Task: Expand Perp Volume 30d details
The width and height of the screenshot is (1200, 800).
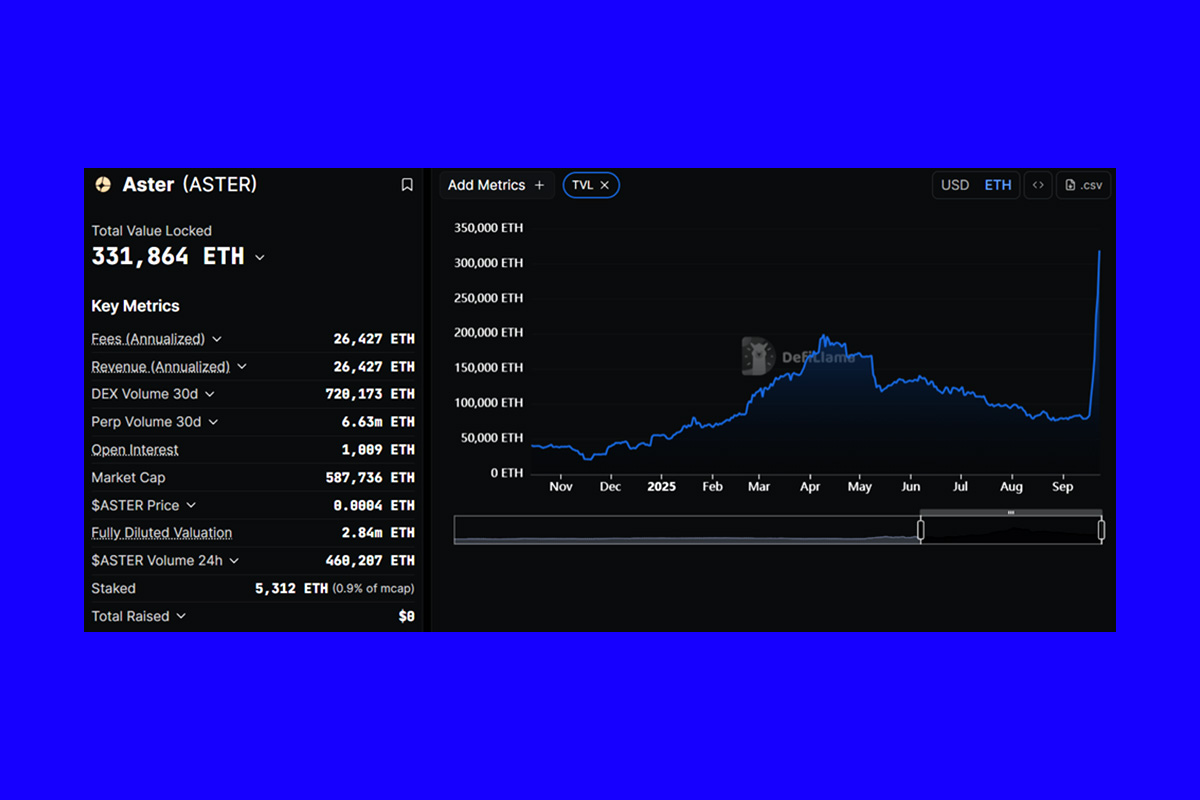Action: [x=213, y=422]
